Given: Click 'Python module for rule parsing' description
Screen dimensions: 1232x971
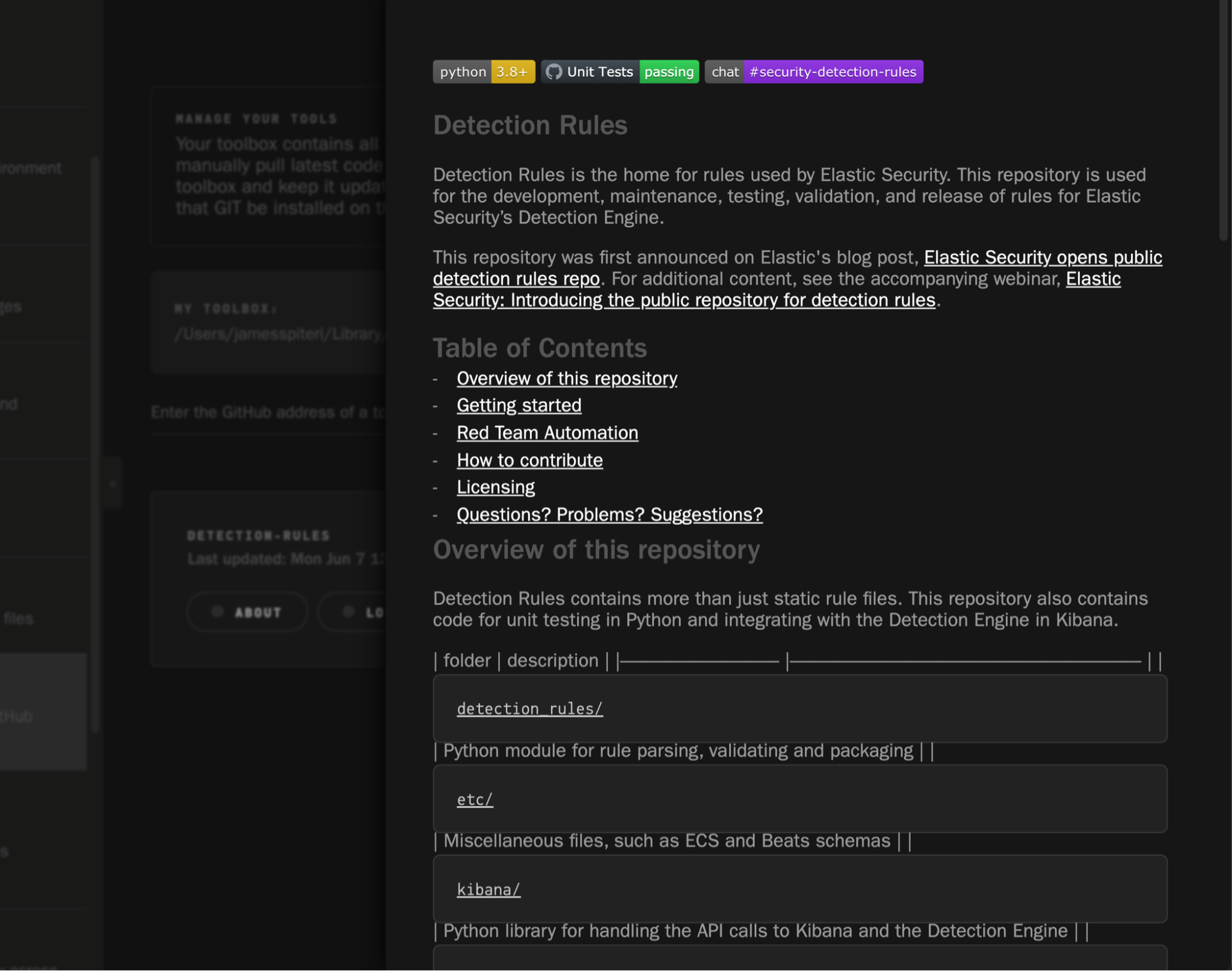Looking at the screenshot, I should (678, 751).
